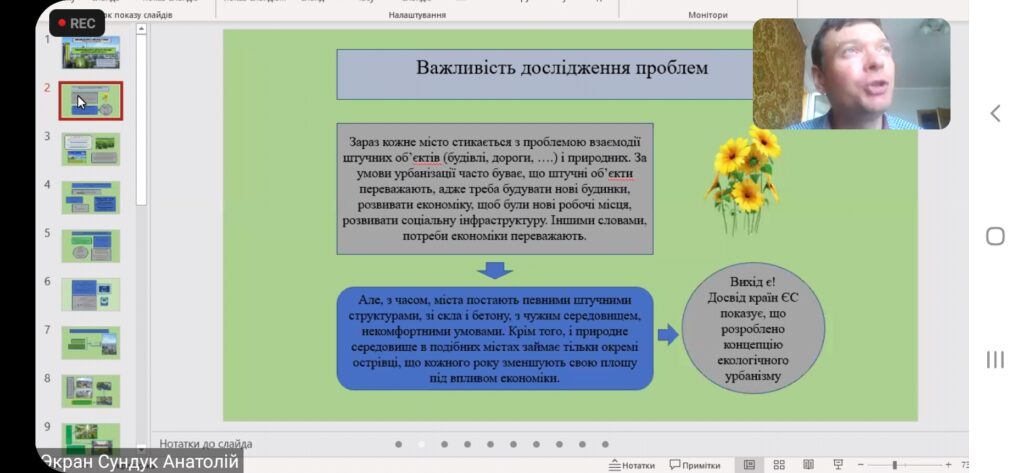
Task: Tap the REC recording indicator
Action: [x=76, y=24]
